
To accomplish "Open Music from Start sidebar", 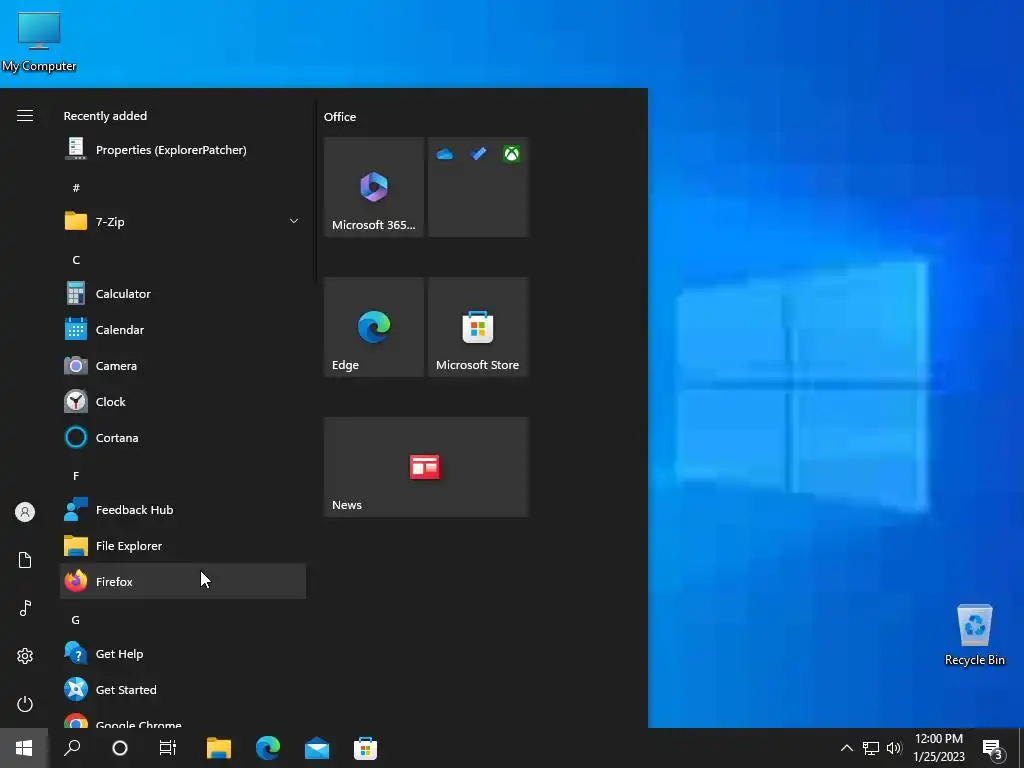I will [25, 608].
